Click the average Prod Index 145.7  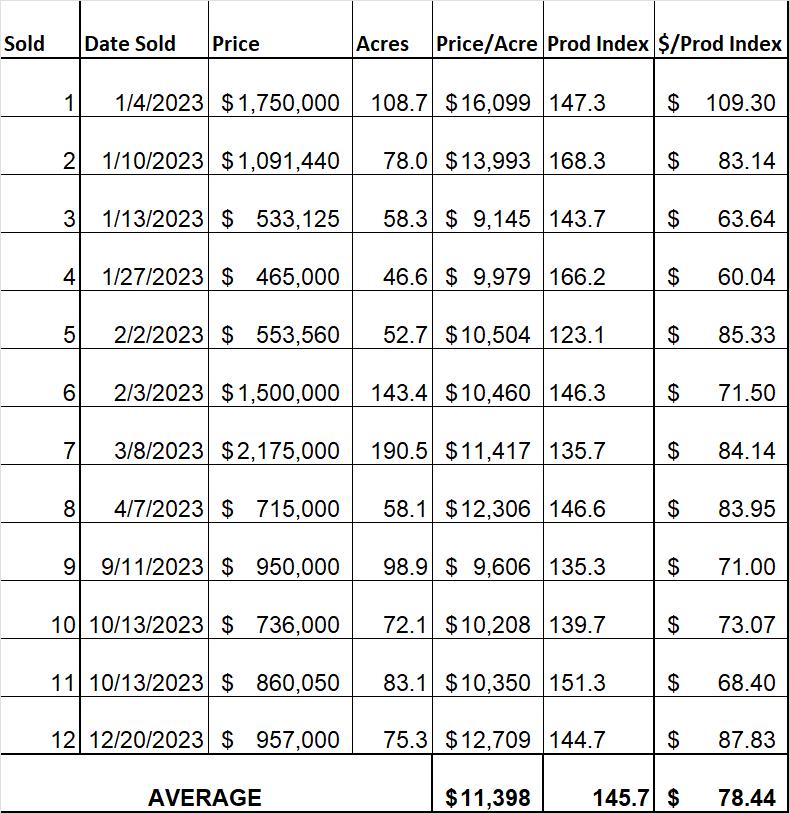point(598,783)
